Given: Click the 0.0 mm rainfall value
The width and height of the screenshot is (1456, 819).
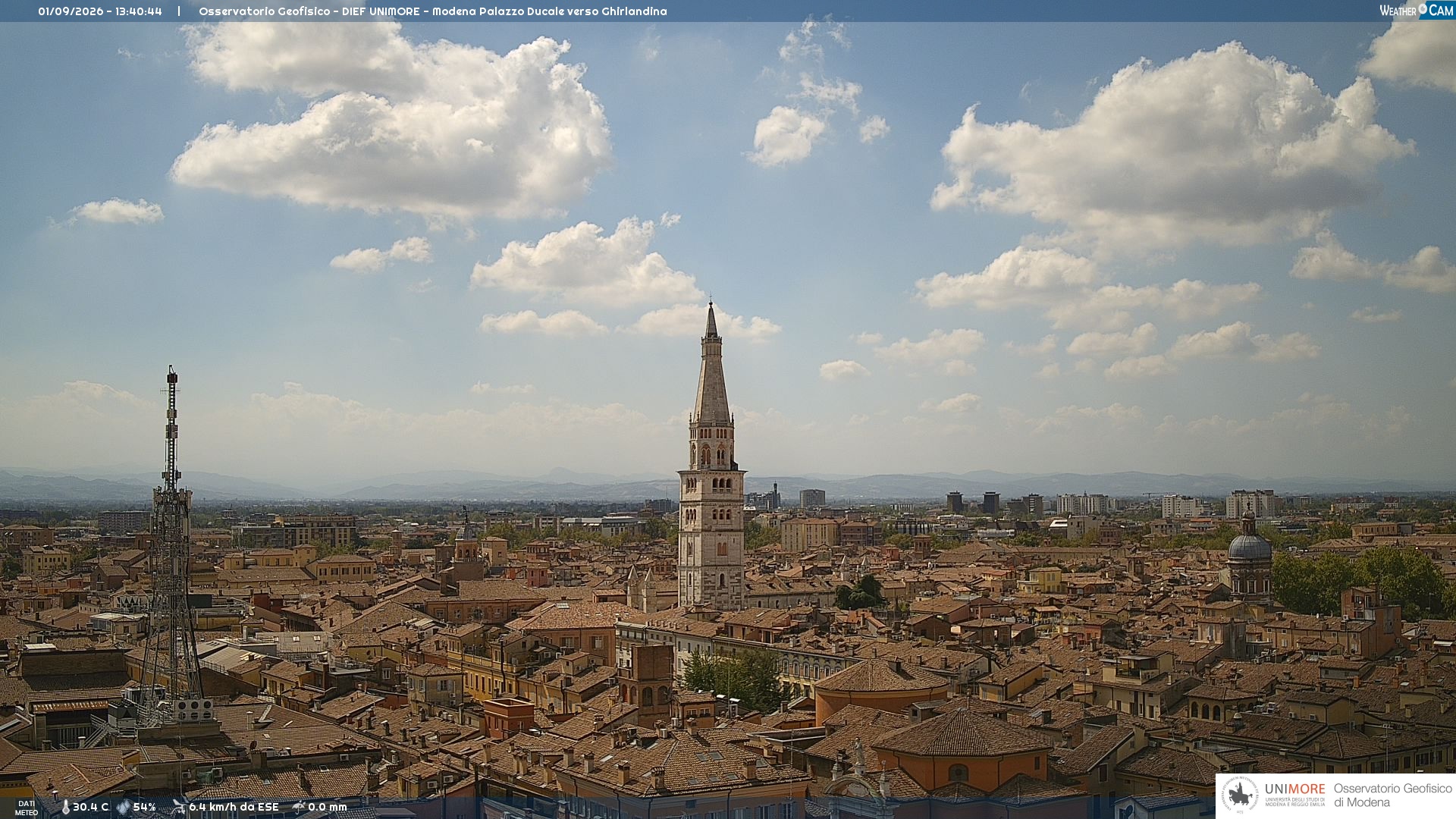Looking at the screenshot, I should pos(328,808).
